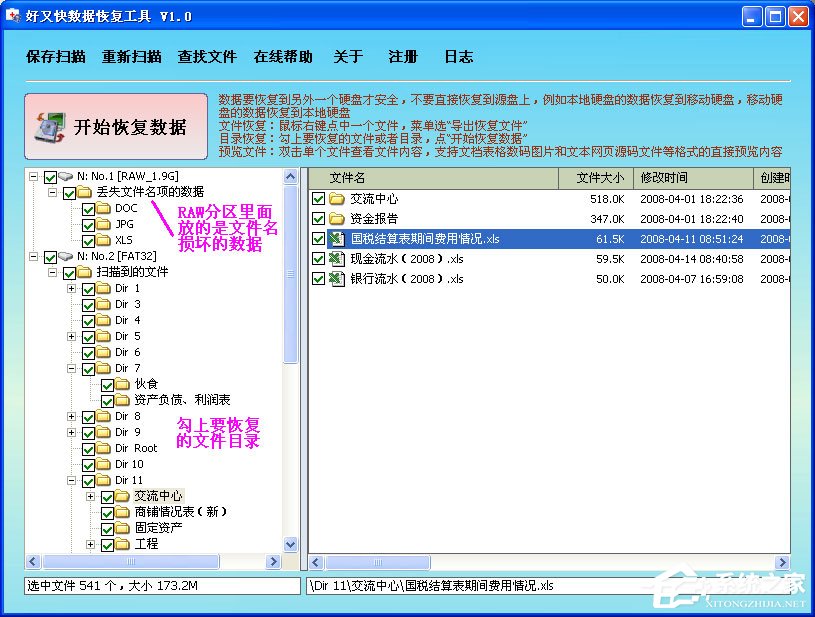815x617 pixels.
Task: Click the 注册 menu item
Action: point(402,57)
